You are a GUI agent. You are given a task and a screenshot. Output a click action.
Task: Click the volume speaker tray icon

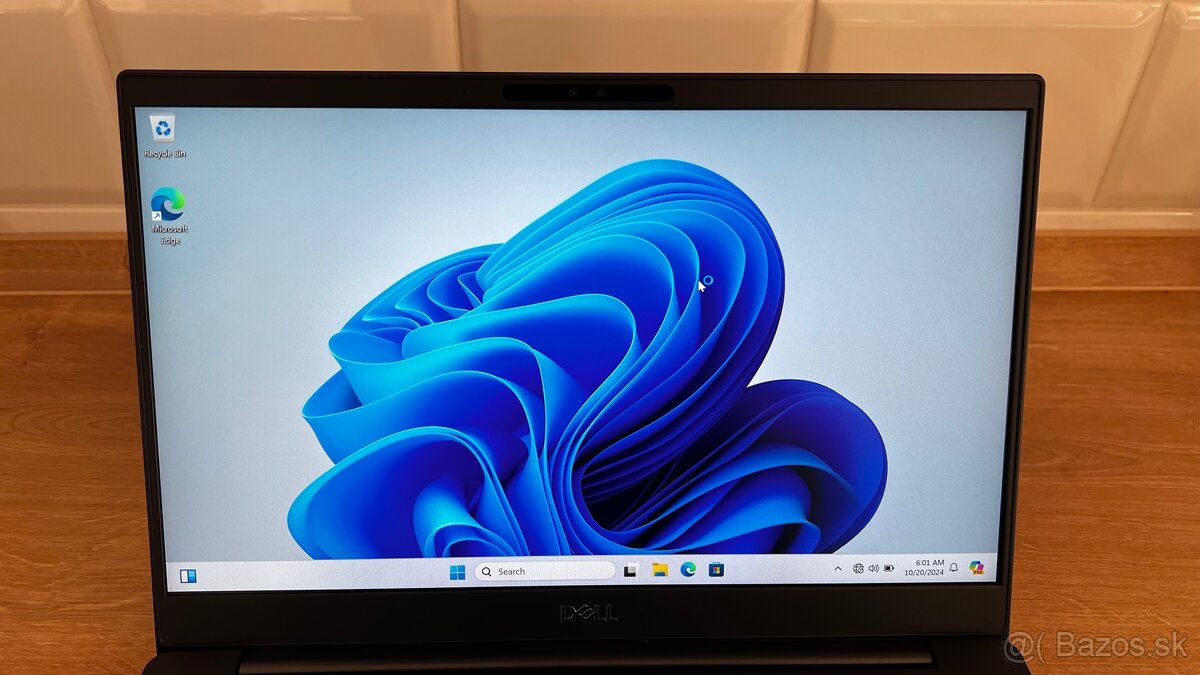click(873, 568)
